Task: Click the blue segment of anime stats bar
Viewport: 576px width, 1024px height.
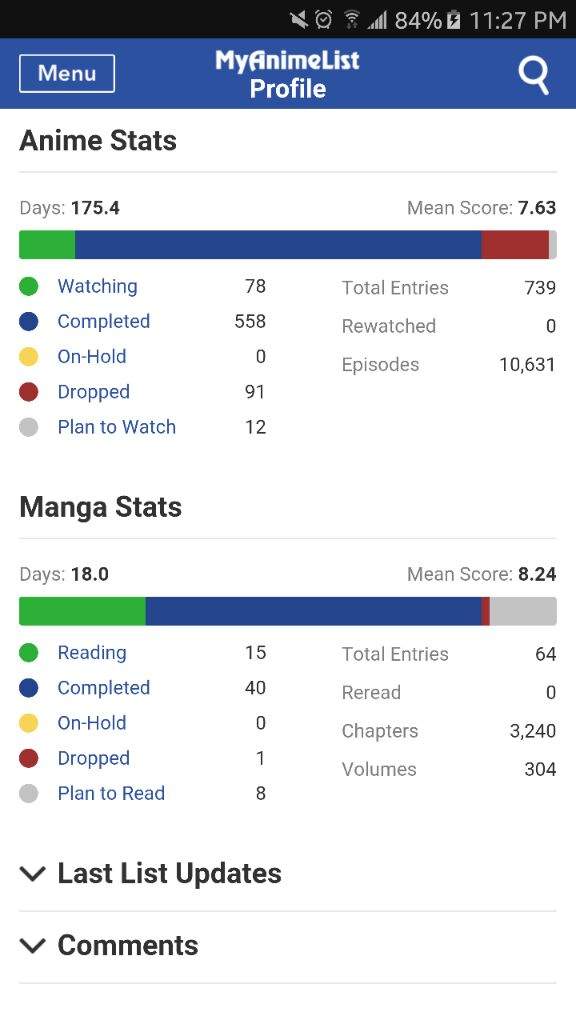Action: pyautogui.click(x=278, y=245)
